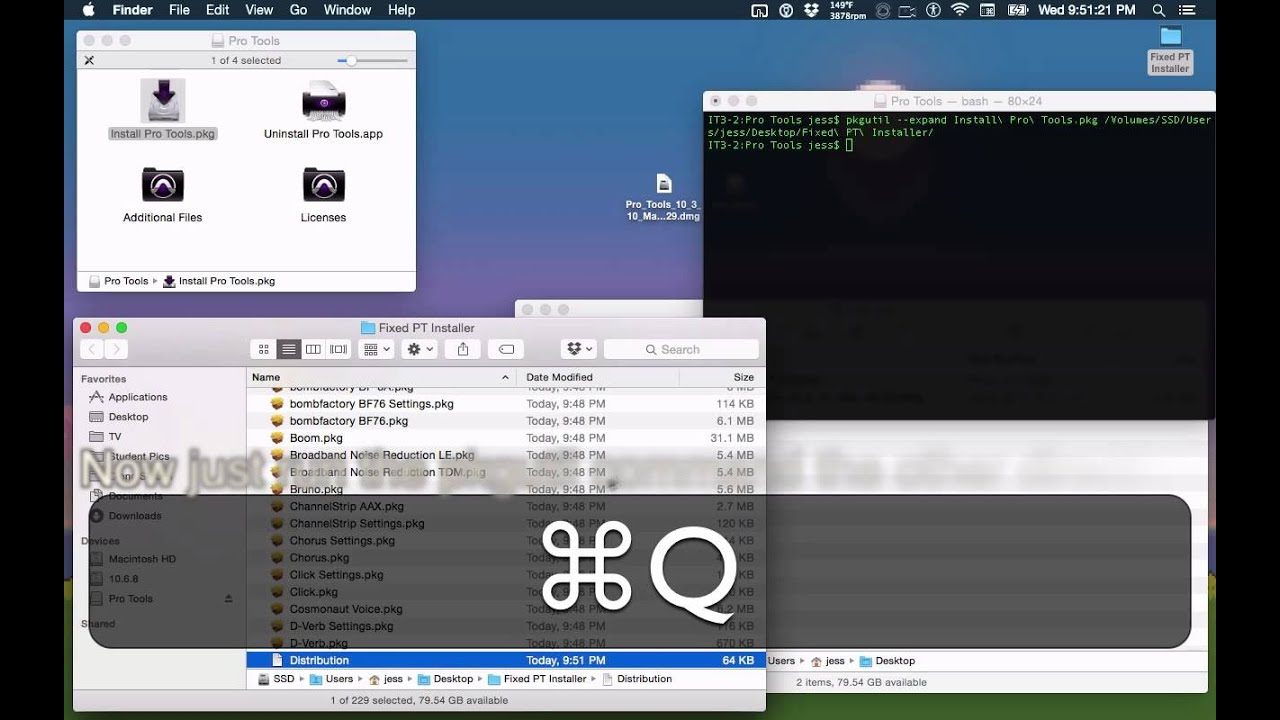Sort by the Size column header

(x=722, y=377)
